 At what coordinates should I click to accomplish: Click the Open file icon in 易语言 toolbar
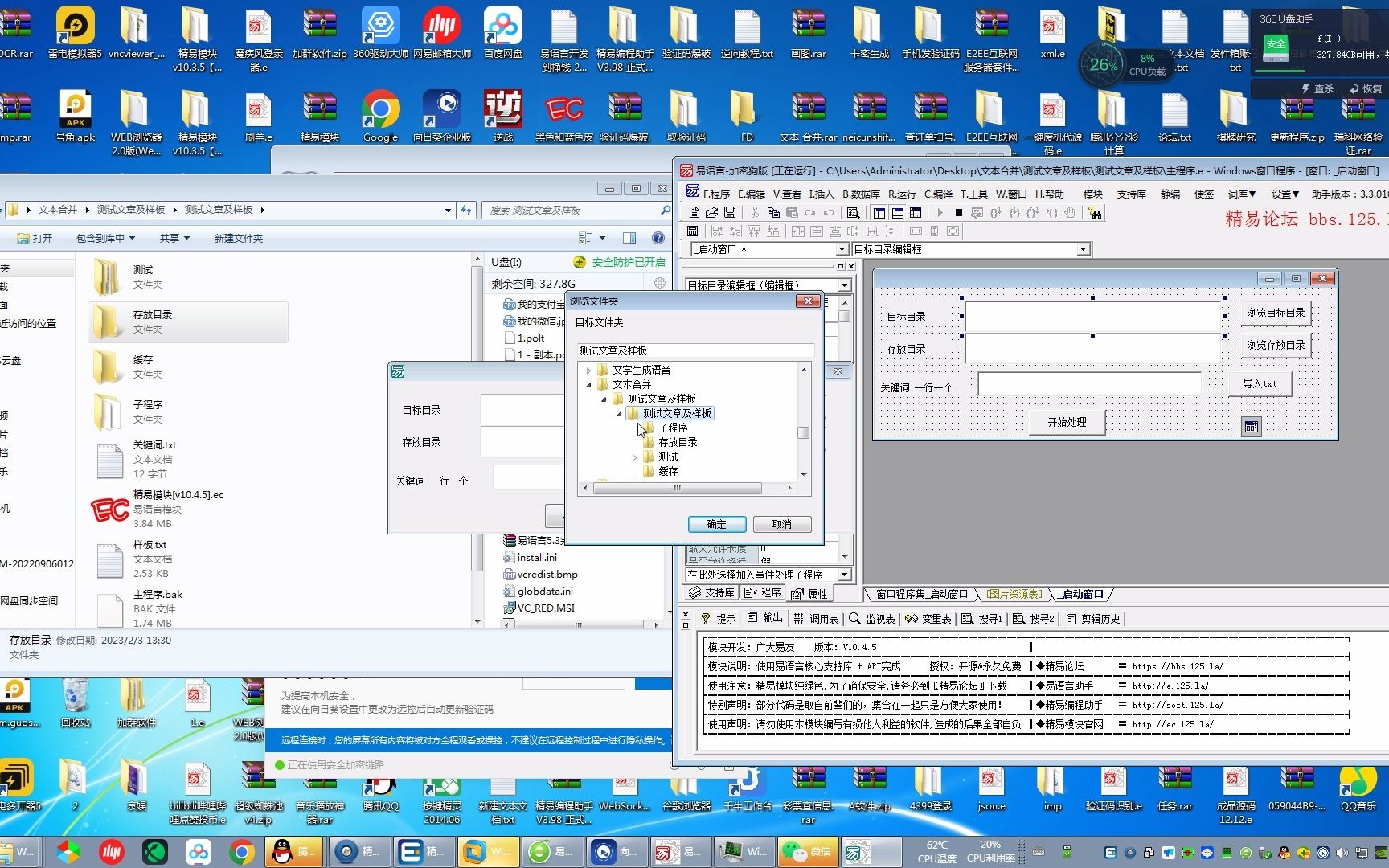(x=711, y=213)
